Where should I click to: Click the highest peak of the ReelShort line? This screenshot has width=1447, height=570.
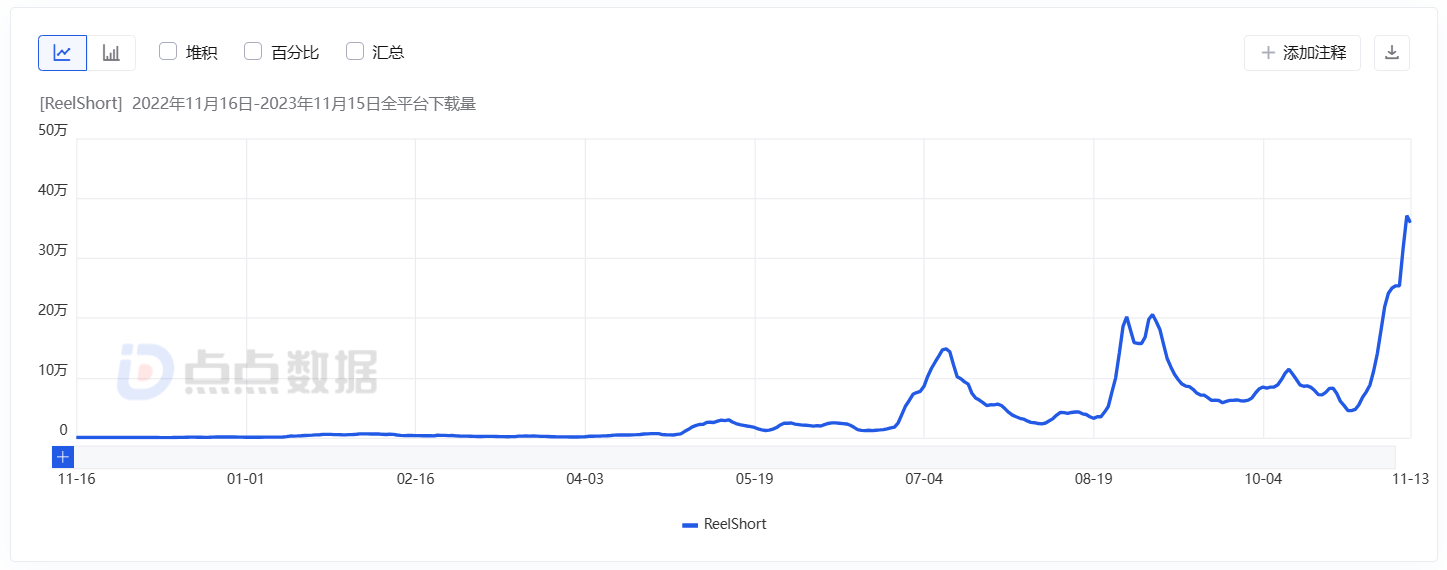tap(1407, 217)
